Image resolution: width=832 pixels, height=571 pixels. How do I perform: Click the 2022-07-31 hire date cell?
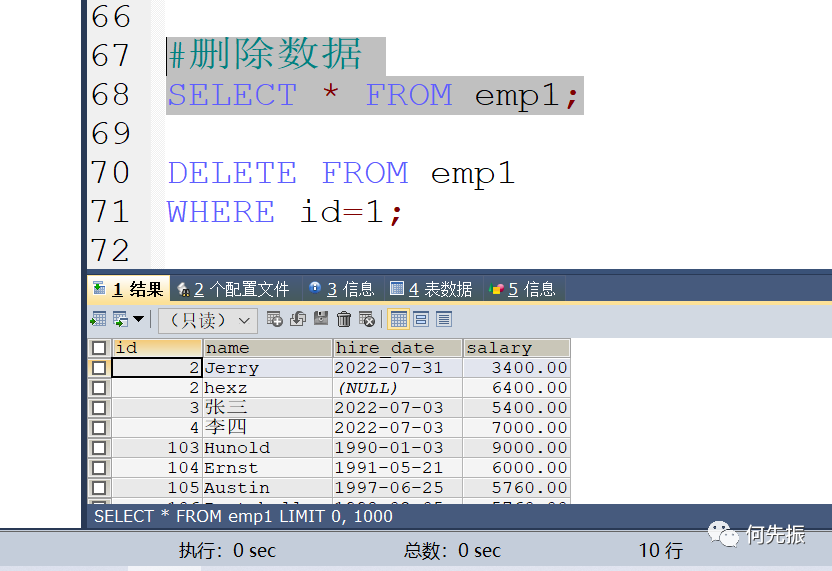(x=397, y=368)
